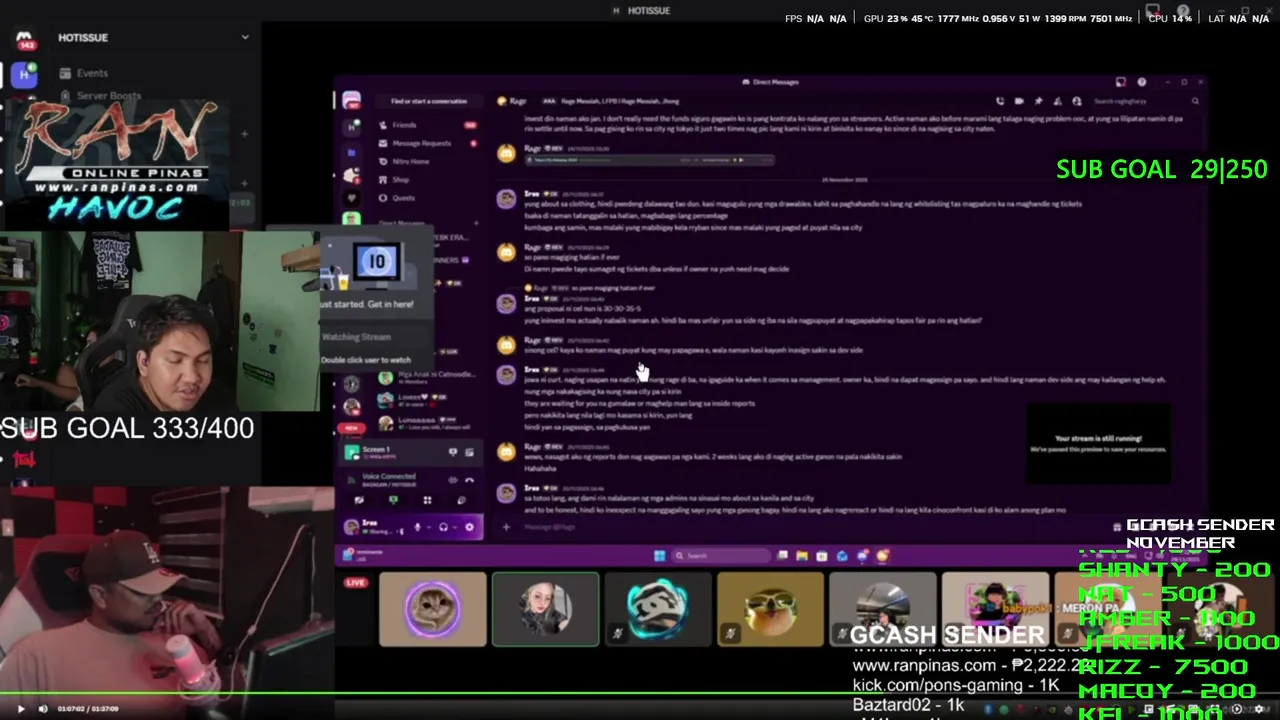Open Quests in Discord sidebar
The width and height of the screenshot is (1280, 720).
pyautogui.click(x=427, y=197)
